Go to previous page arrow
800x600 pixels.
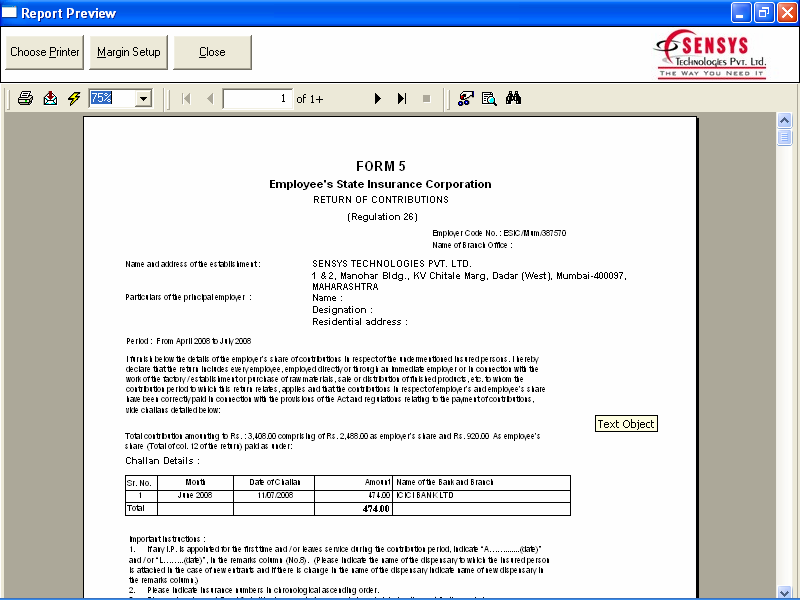tap(210, 98)
